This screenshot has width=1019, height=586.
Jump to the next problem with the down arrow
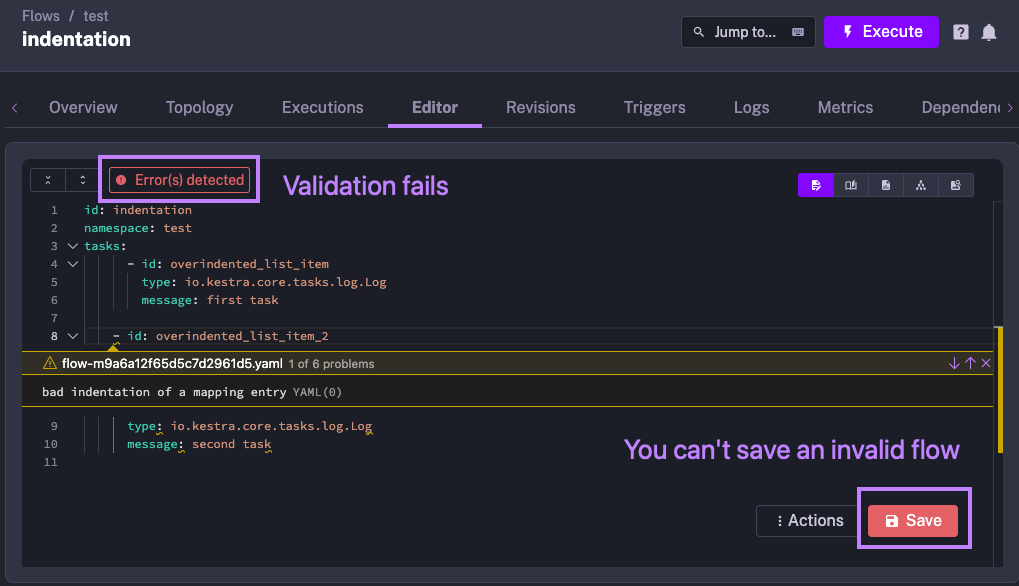pos(953,363)
